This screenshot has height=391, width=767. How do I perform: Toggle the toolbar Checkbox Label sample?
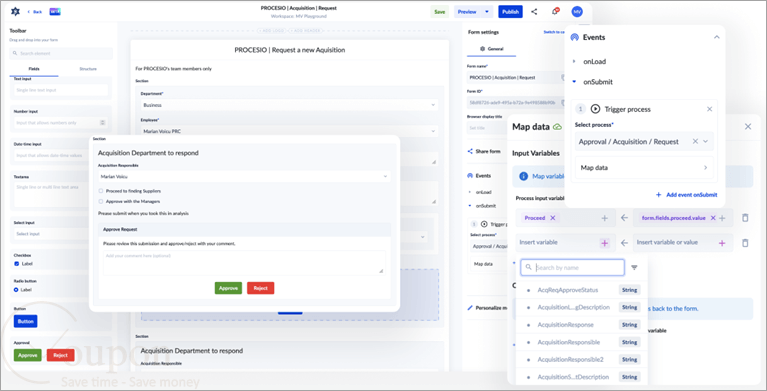point(17,264)
